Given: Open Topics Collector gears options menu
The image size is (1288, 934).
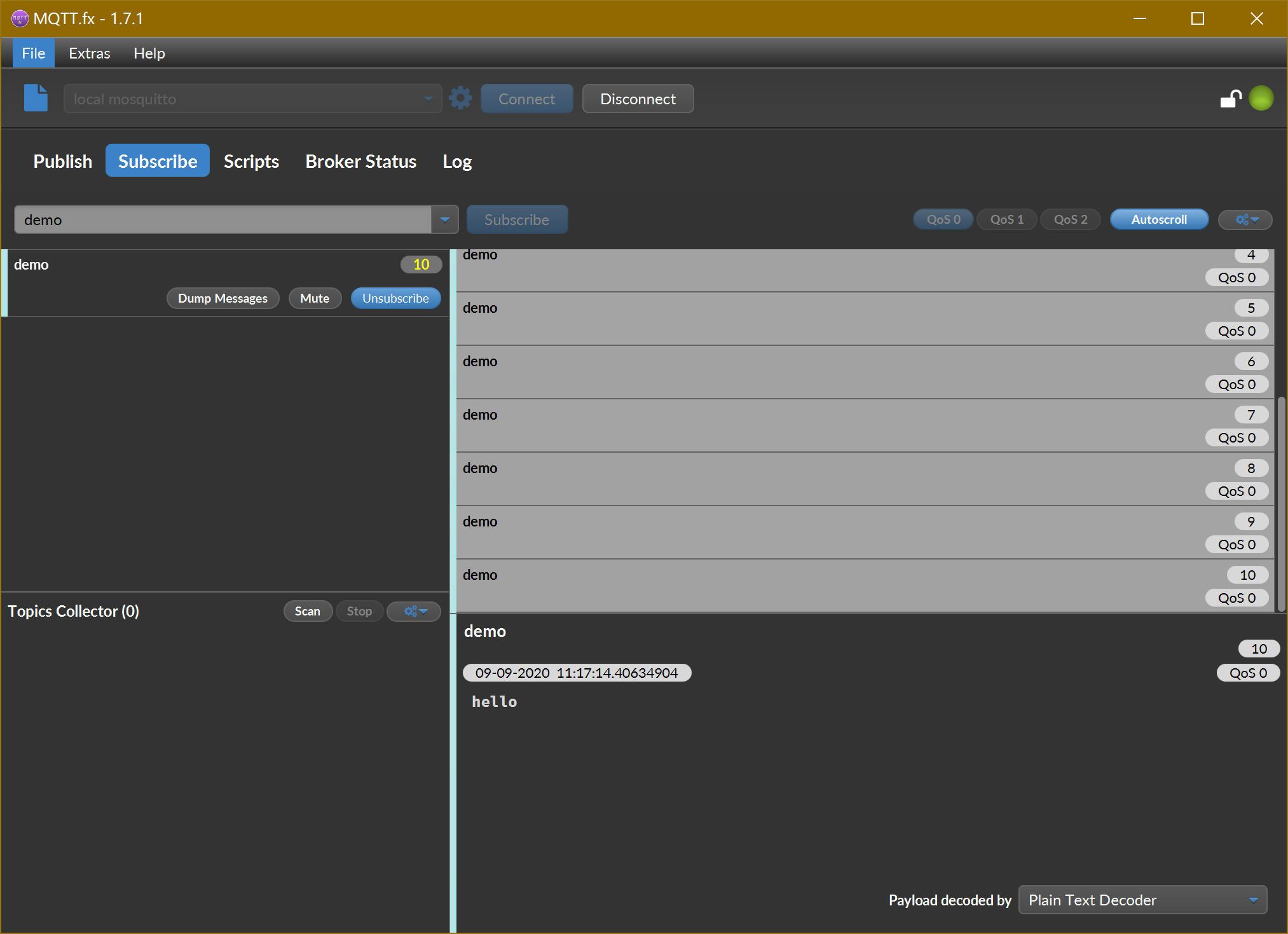Looking at the screenshot, I should [x=414, y=611].
